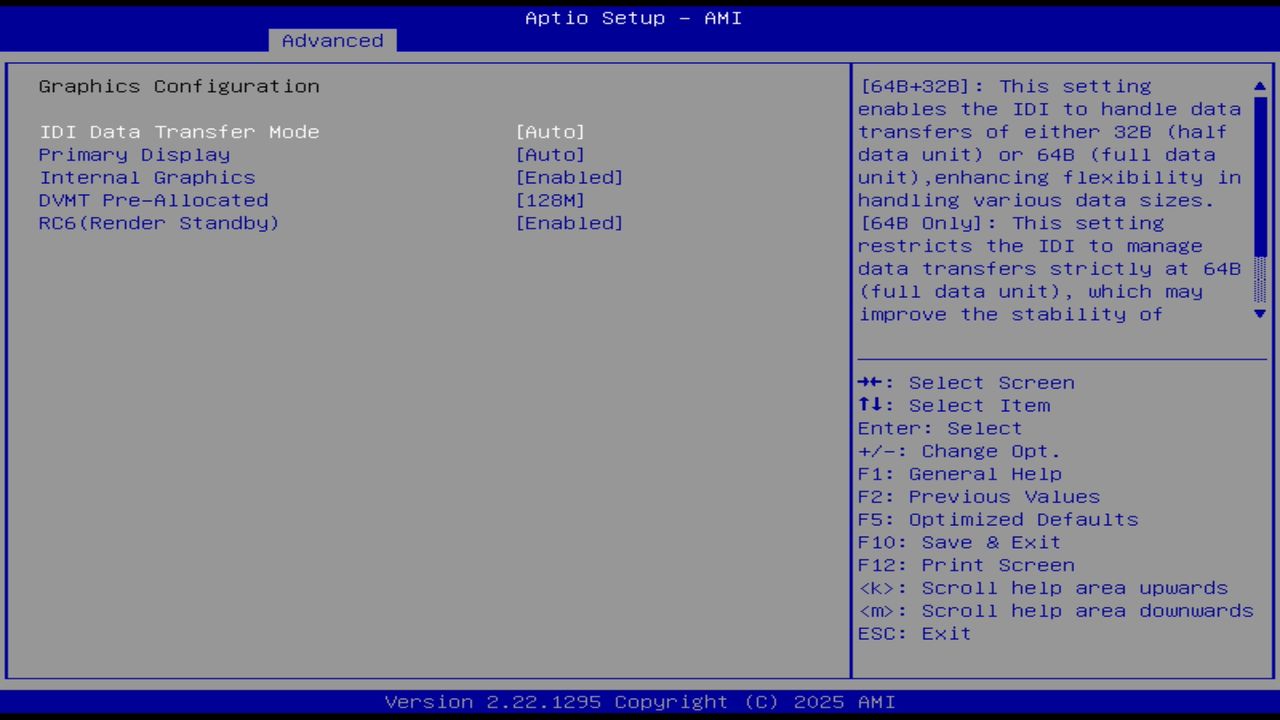
Task: Click the help area scroll-down arrow
Action: point(1259,314)
